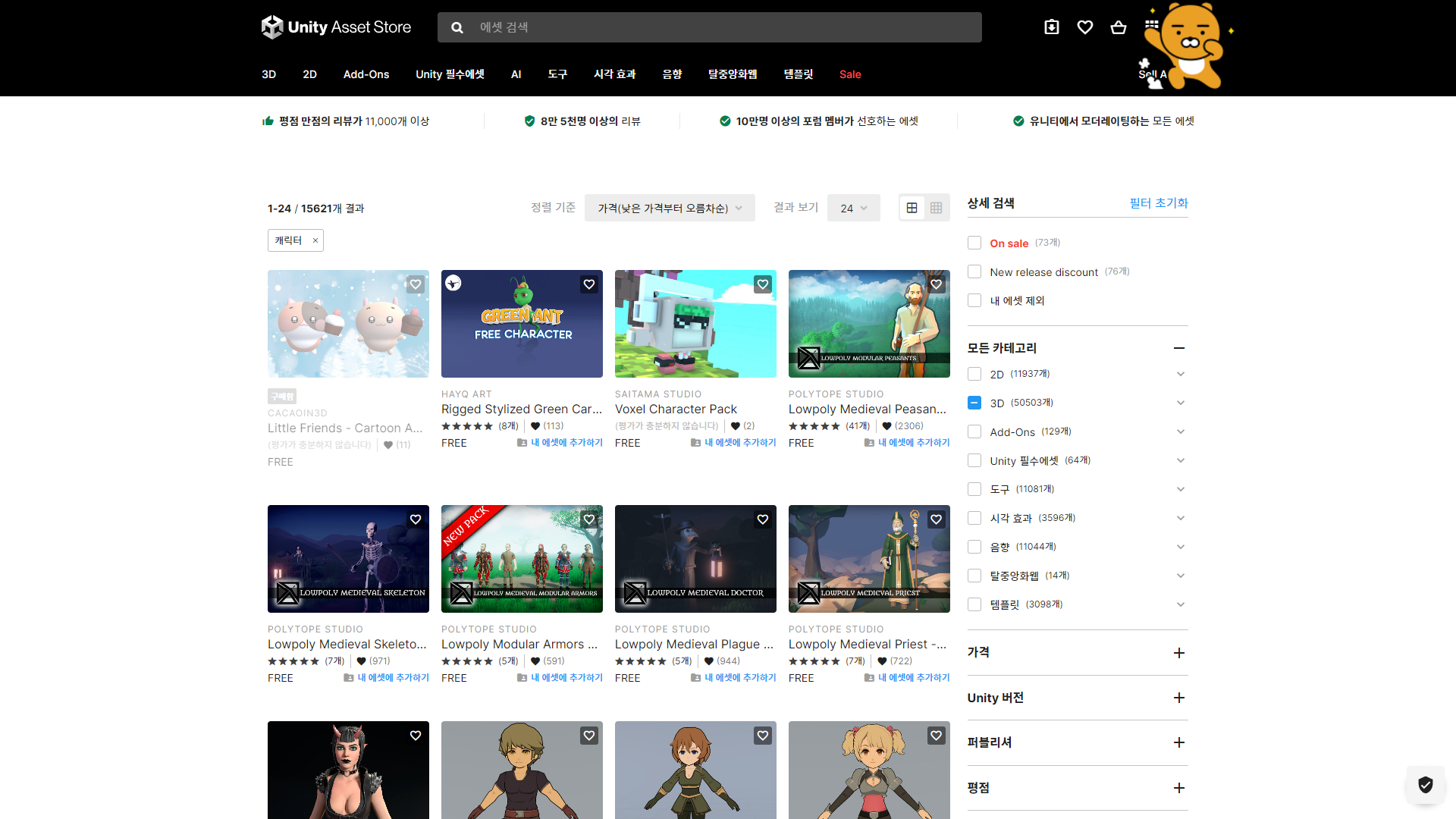Open the shopping cart icon in header

click(1118, 27)
